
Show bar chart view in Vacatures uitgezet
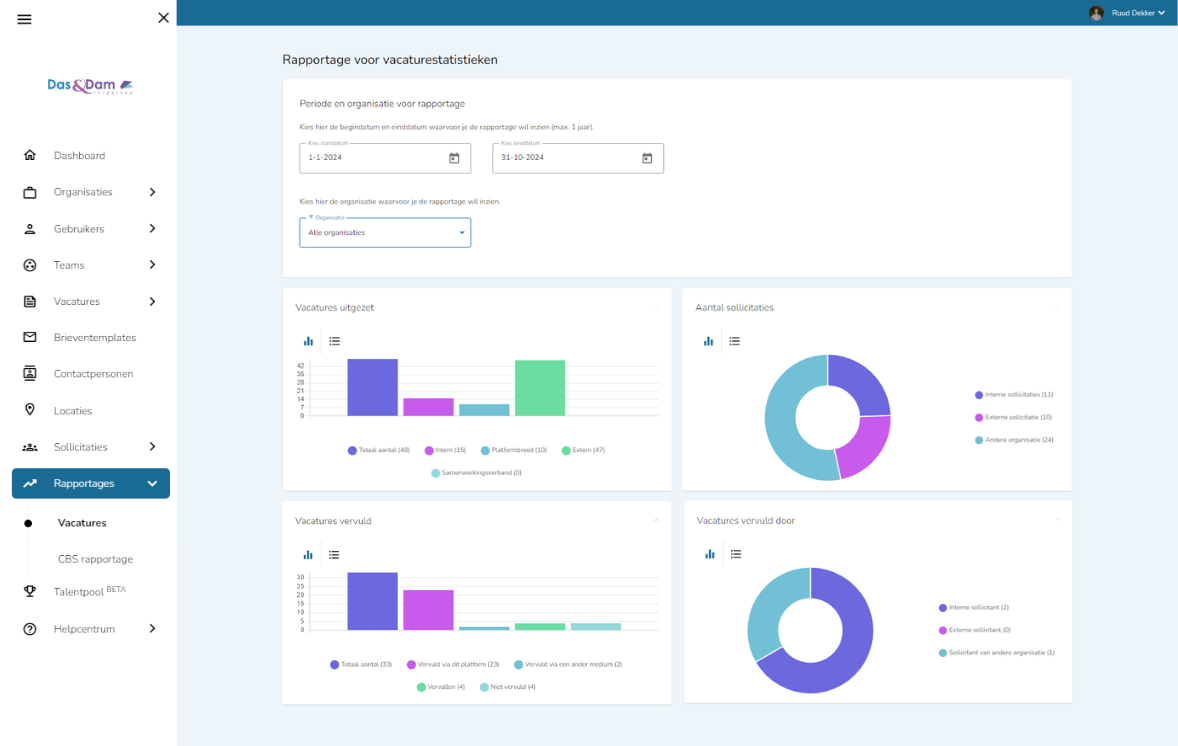tap(309, 341)
